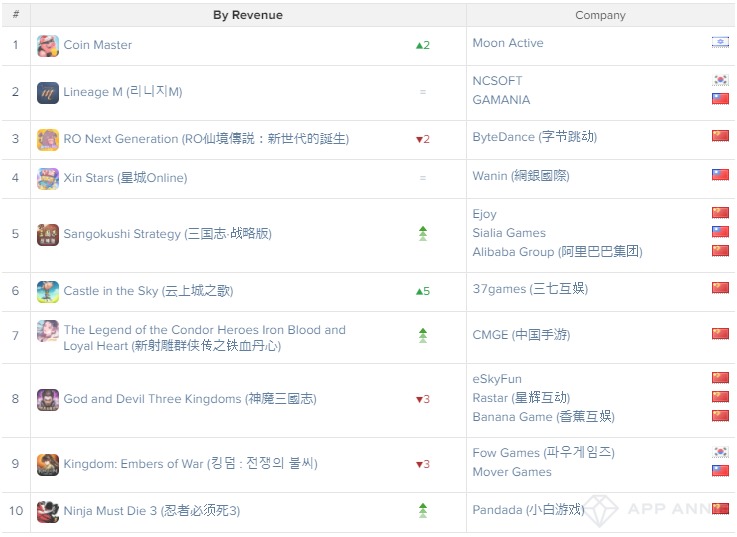Open the Pandada company link
This screenshot has width=737, height=537.
click(529, 510)
